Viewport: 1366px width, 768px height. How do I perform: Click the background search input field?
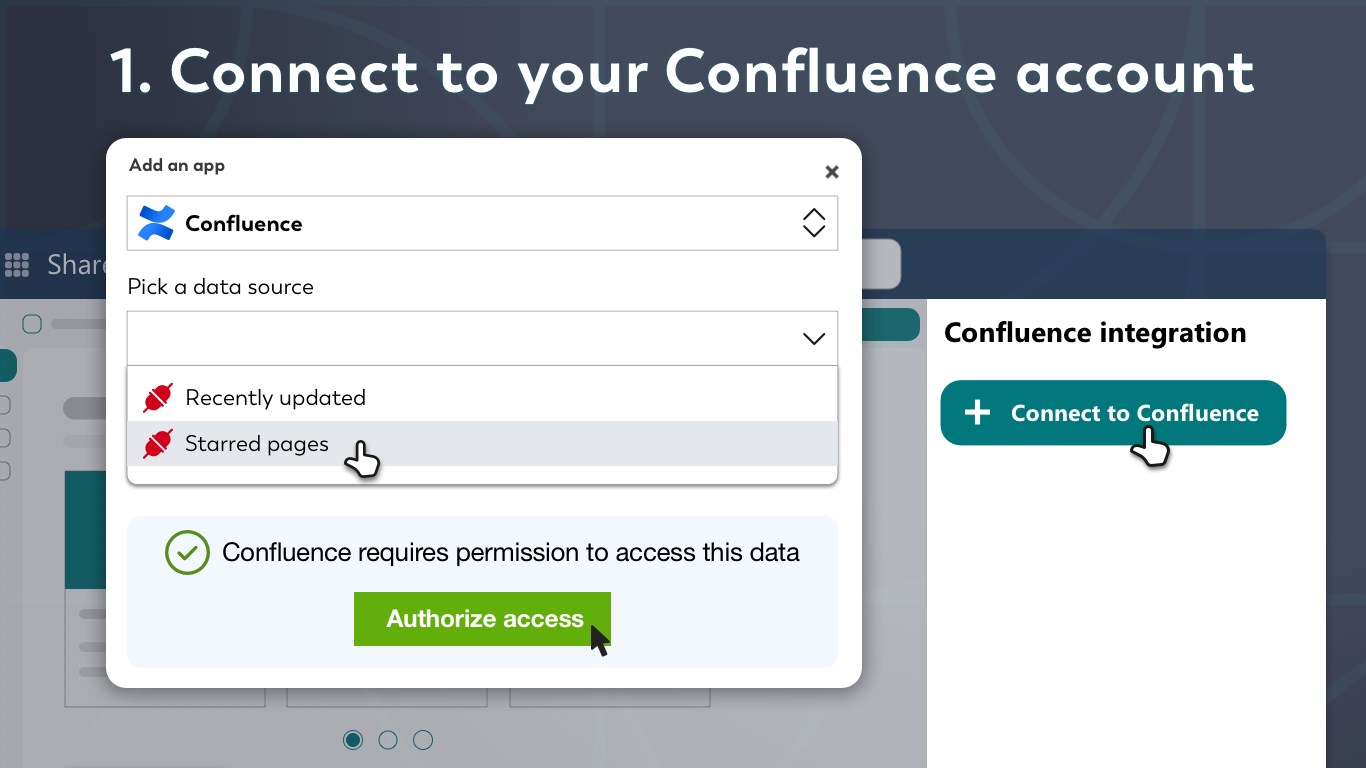tap(881, 265)
